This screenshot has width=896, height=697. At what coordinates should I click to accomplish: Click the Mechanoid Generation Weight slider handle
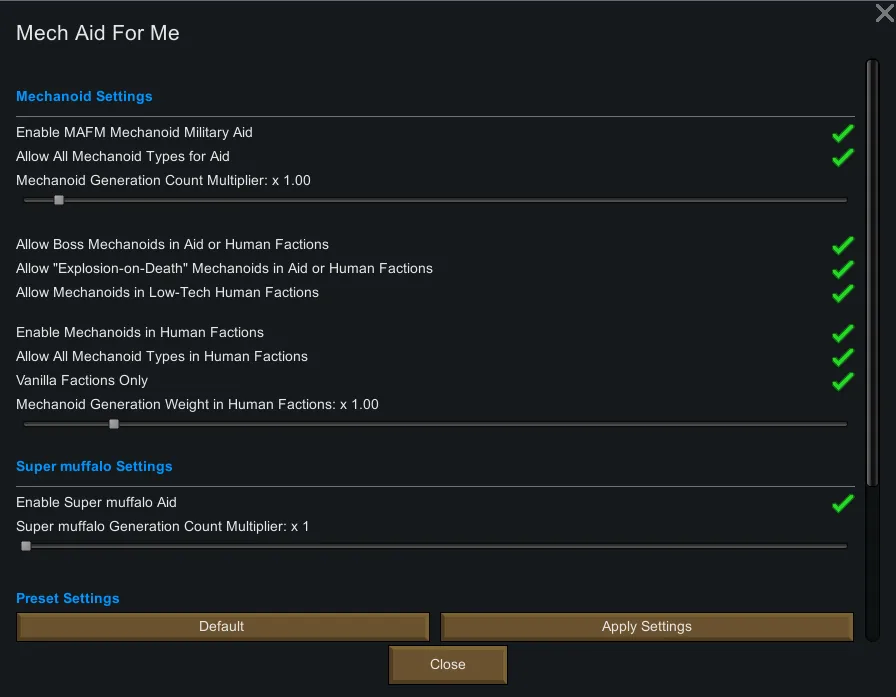(x=114, y=424)
